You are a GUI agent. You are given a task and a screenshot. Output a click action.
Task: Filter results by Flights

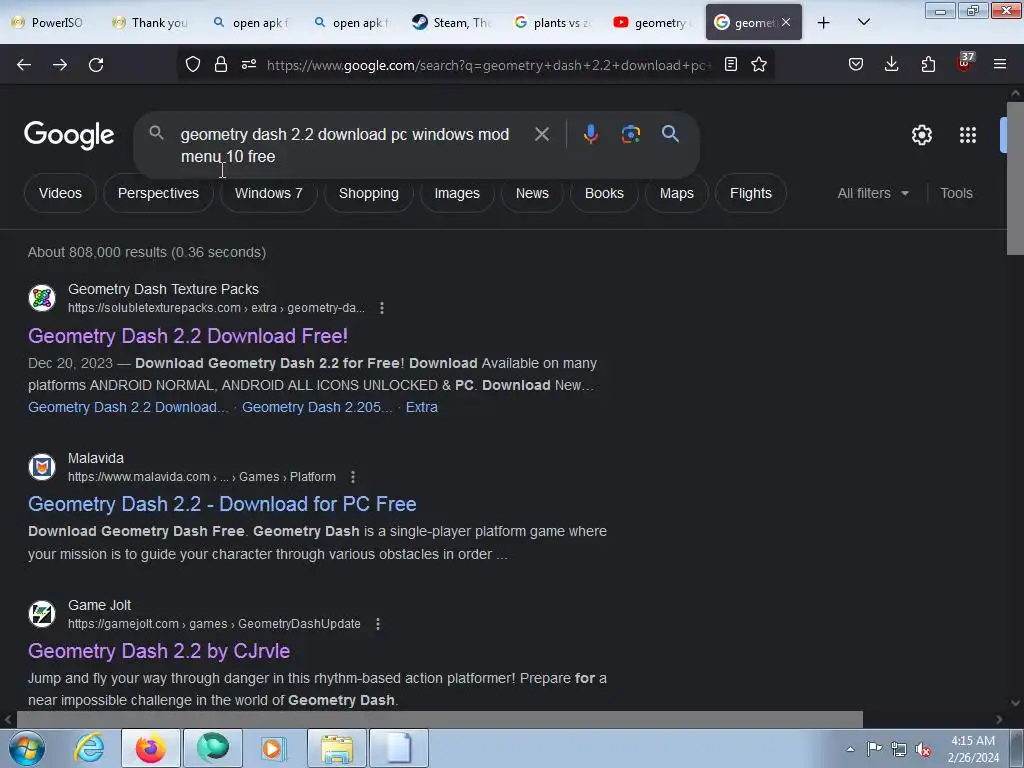point(750,193)
